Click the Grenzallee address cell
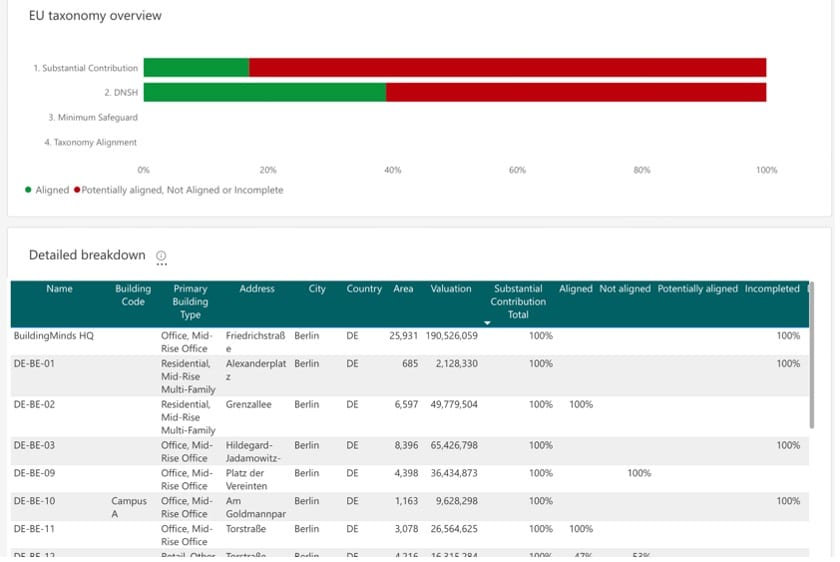840x562 pixels. 248,404
